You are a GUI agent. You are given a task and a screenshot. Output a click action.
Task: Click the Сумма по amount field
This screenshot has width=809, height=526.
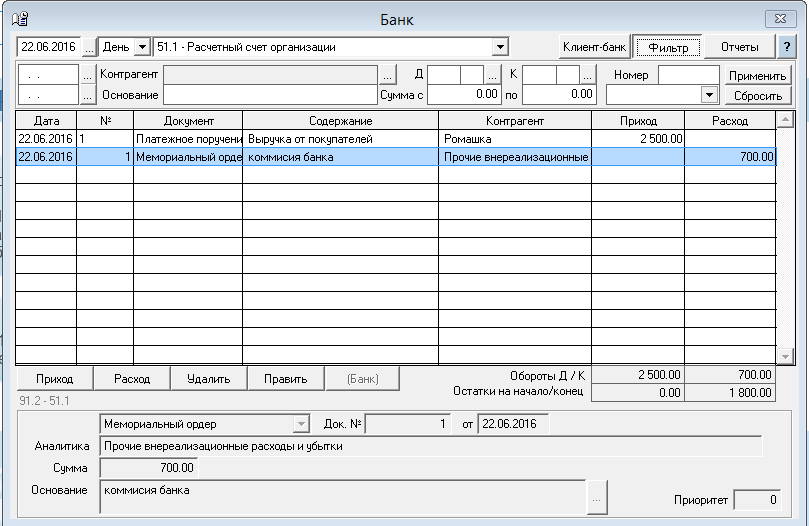tap(559, 94)
